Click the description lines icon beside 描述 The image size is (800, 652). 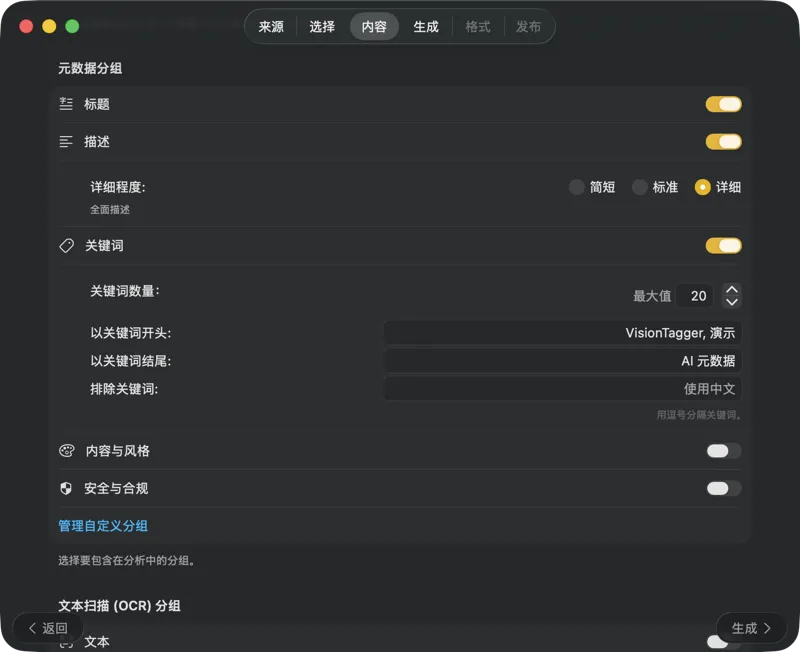tap(66, 142)
